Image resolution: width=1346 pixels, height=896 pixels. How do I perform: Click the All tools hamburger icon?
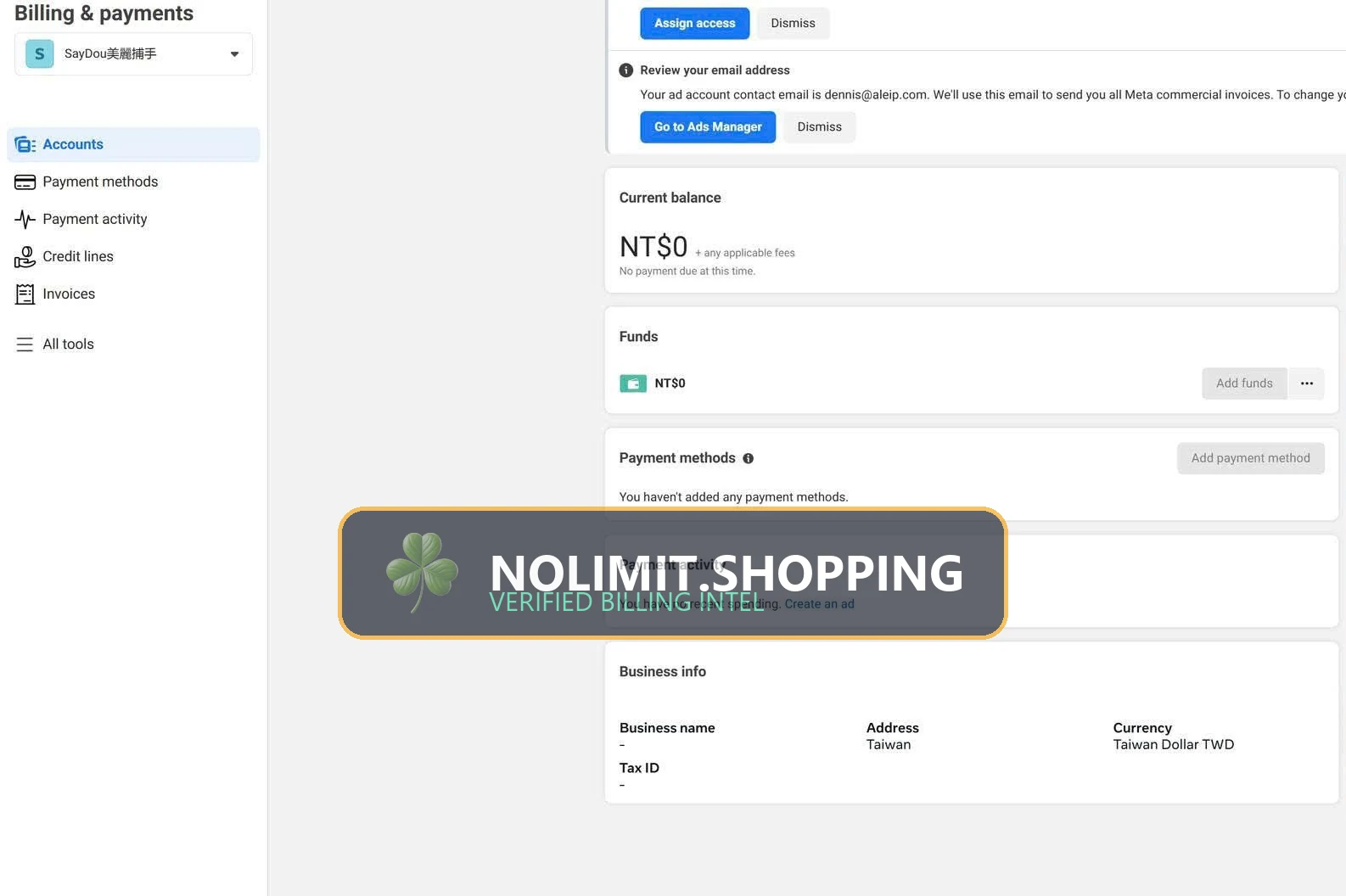(x=25, y=344)
